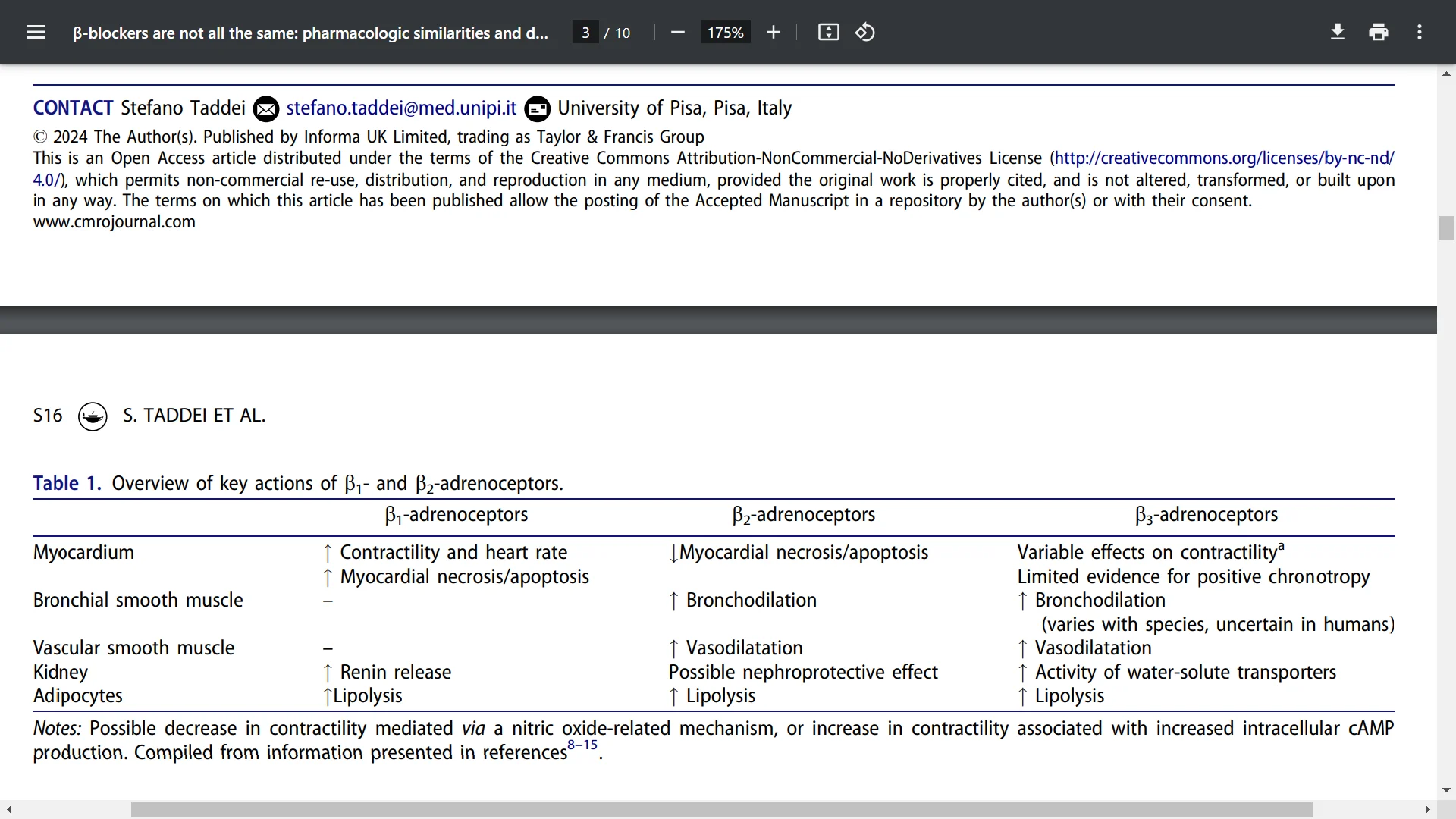This screenshot has height=819, width=1456.
Task: Click the horizontal scrollbar thumb
Action: coord(721,810)
